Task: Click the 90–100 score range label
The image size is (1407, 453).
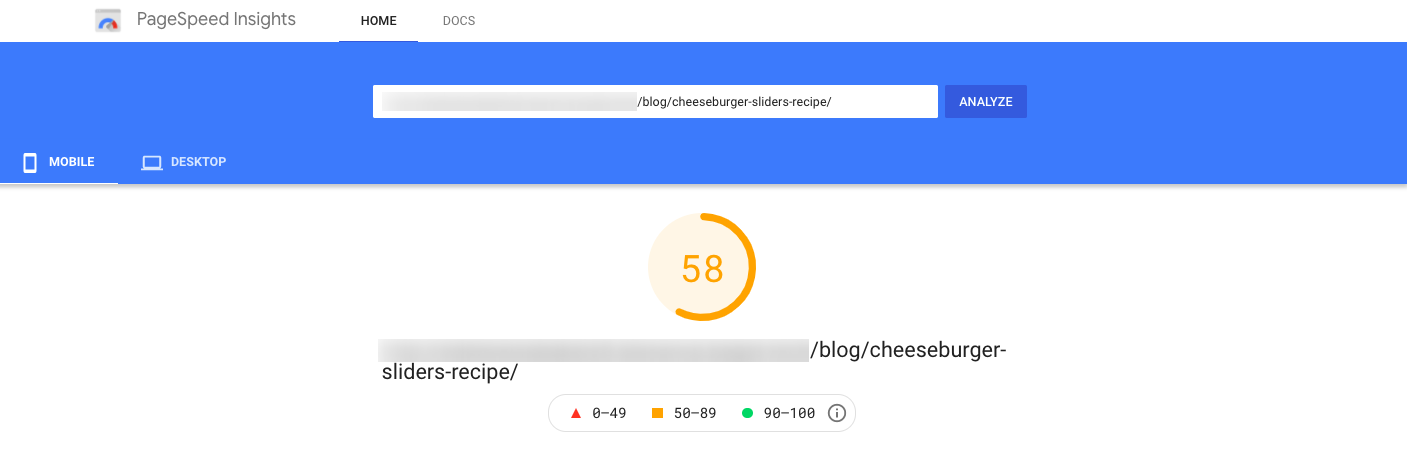Action: point(788,413)
